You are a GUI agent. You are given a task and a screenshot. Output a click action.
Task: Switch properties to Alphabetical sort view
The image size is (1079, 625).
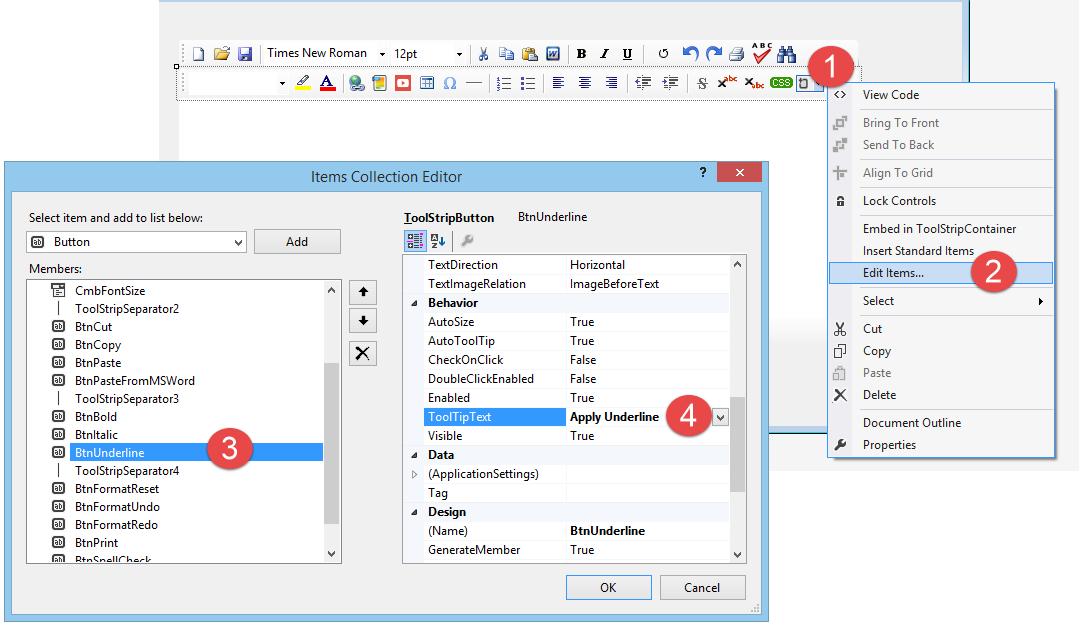(437, 241)
